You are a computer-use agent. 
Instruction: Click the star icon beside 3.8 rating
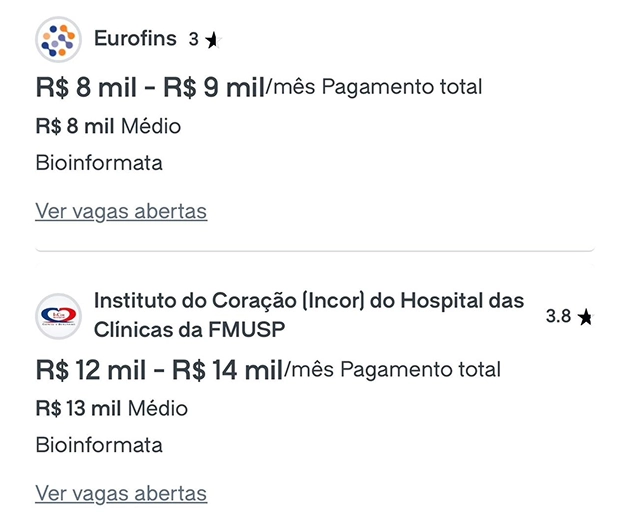click(585, 317)
